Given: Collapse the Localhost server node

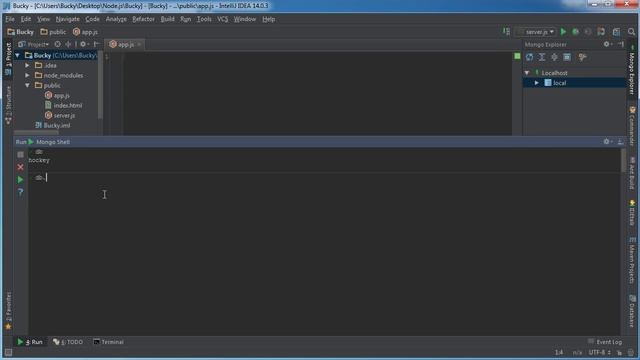Looking at the screenshot, I should click(x=527, y=73).
